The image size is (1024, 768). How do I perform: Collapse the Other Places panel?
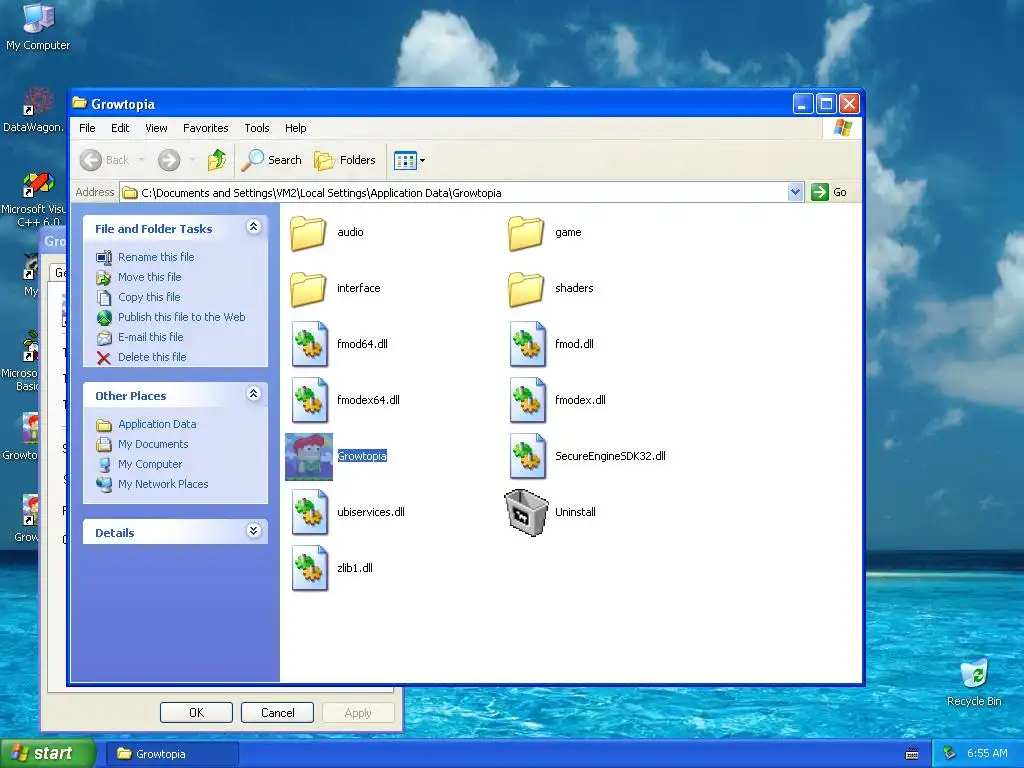[253, 394]
